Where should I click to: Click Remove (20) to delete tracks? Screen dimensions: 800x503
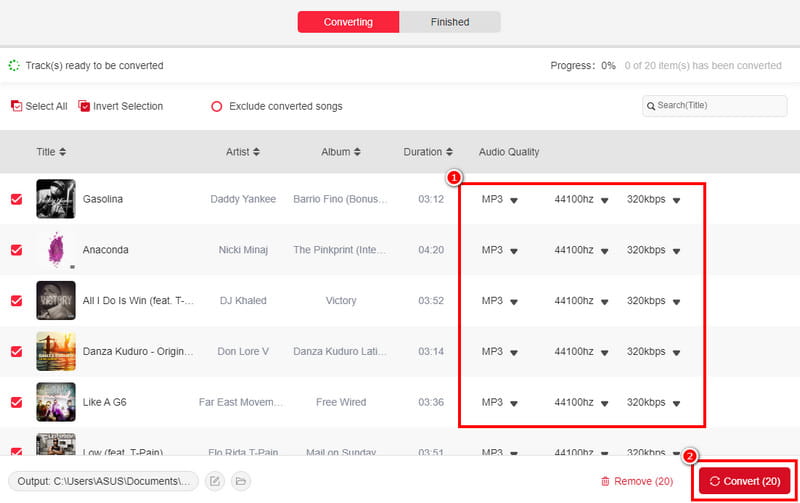pyautogui.click(x=636, y=481)
